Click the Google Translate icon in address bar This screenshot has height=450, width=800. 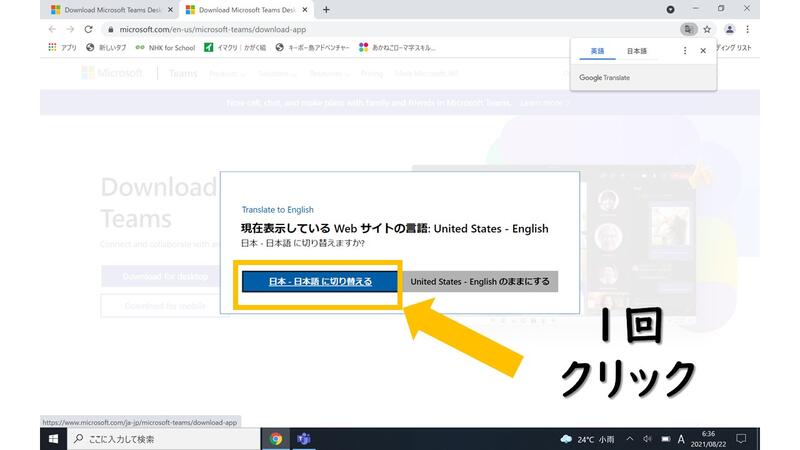[x=687, y=30]
